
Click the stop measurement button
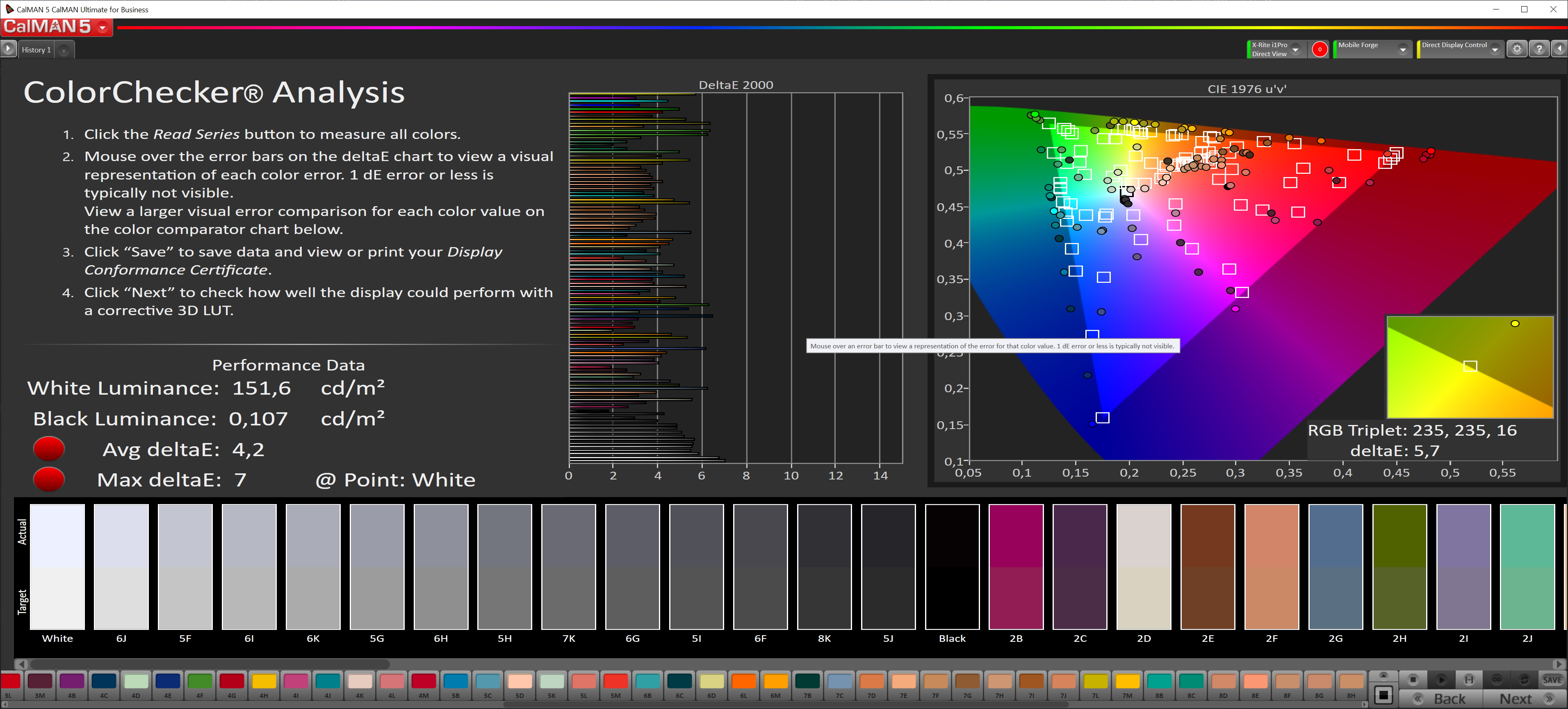tap(1413, 679)
